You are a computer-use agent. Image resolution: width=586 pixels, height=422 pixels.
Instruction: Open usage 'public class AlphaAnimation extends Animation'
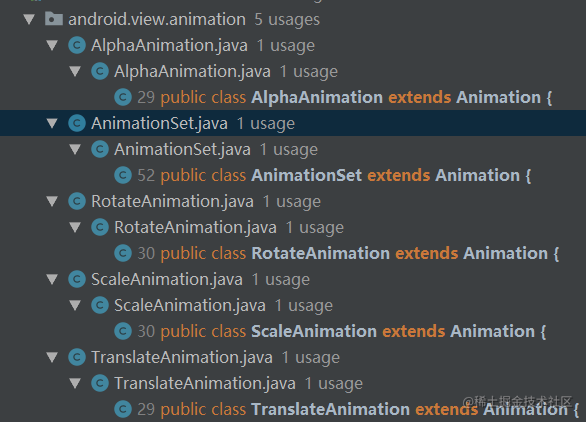coord(356,97)
